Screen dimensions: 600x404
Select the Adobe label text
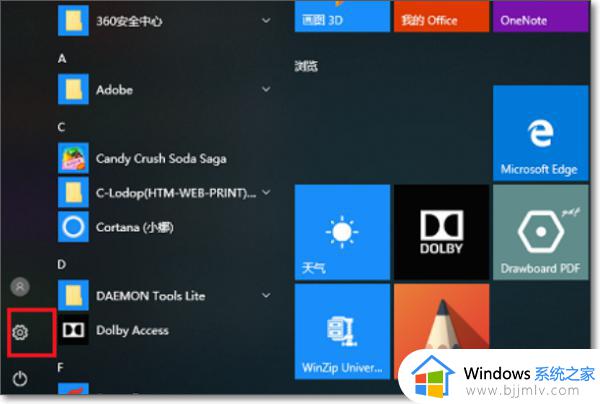[114, 90]
